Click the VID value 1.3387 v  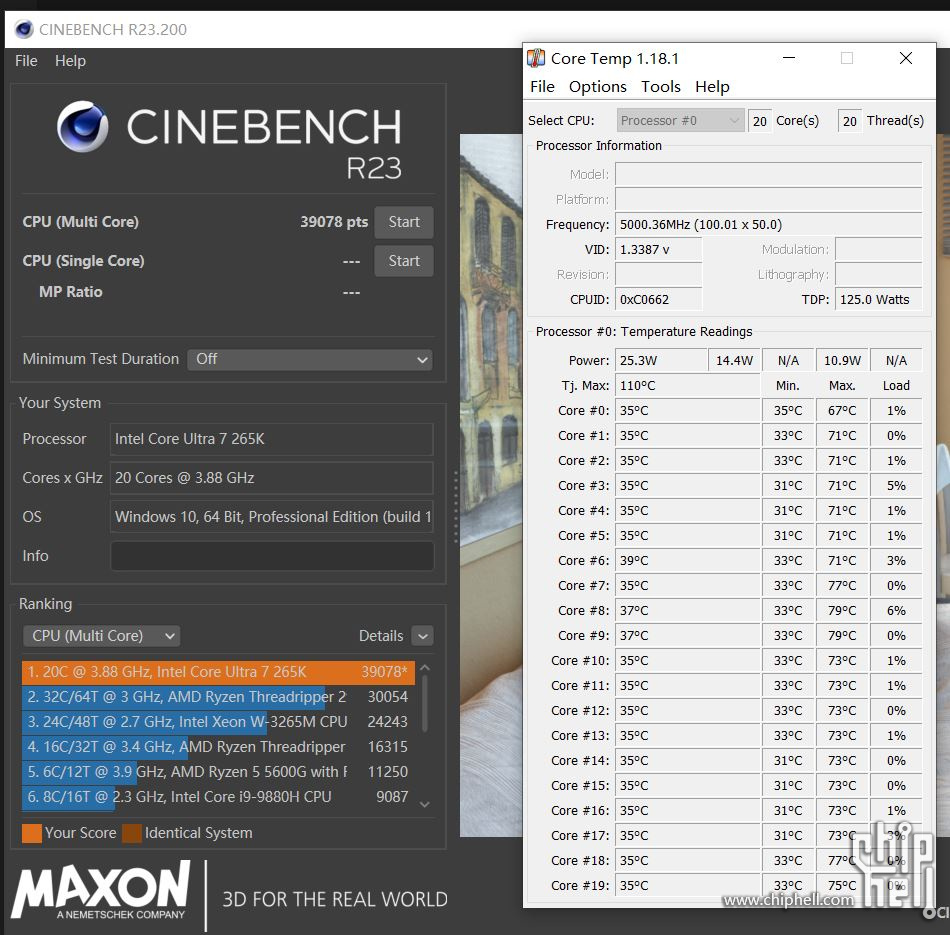click(x=658, y=250)
